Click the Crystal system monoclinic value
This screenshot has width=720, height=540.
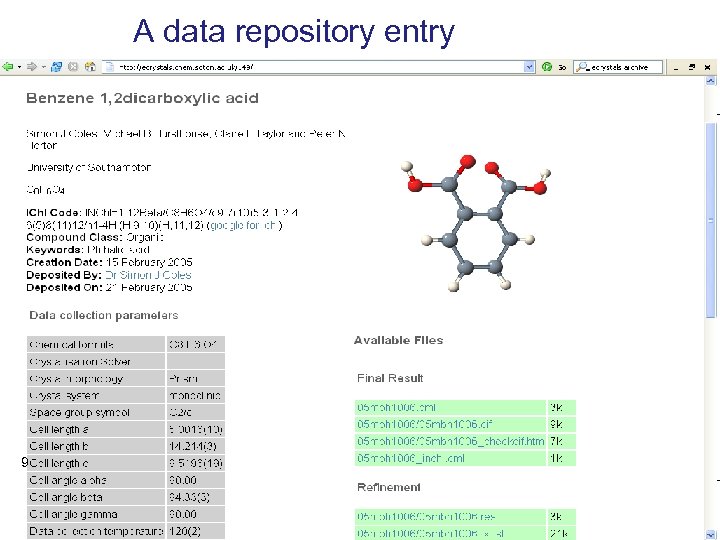(196, 395)
